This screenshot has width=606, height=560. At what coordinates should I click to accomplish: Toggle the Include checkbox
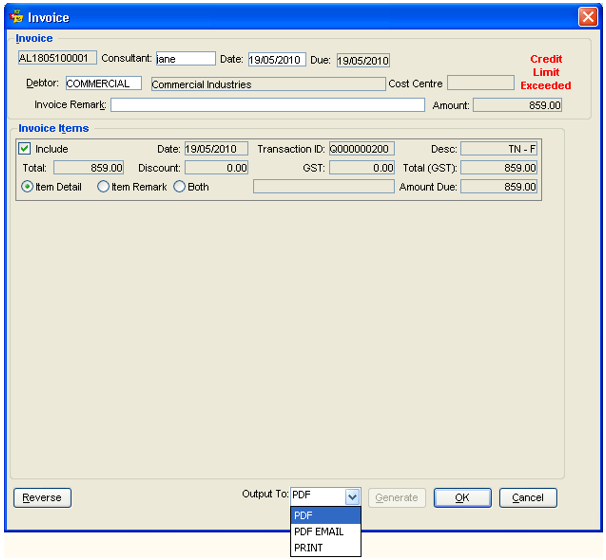pos(25,148)
